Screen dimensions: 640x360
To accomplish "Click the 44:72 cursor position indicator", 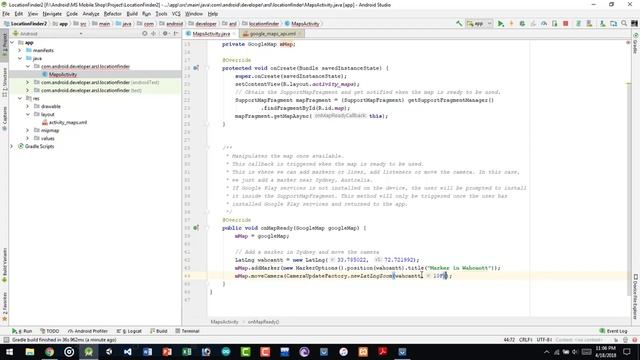I will coord(509,340).
